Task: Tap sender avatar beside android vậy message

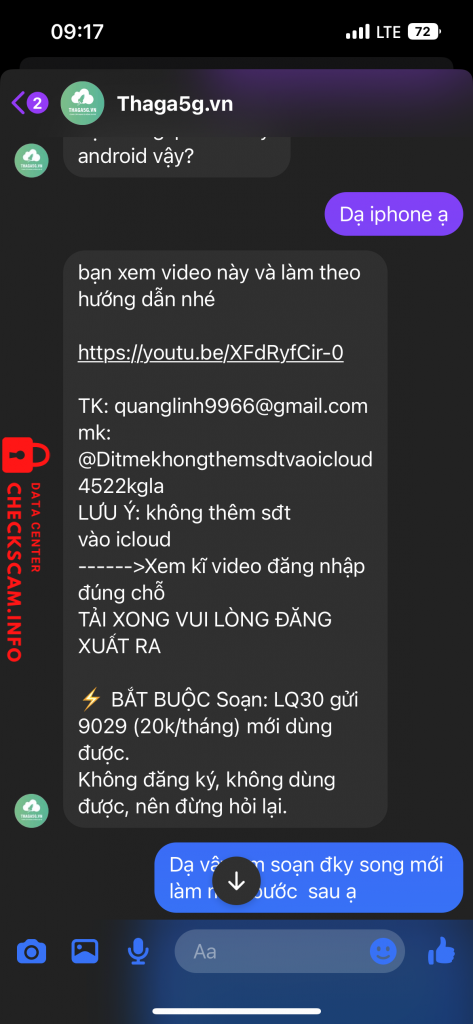Action: pos(31,160)
